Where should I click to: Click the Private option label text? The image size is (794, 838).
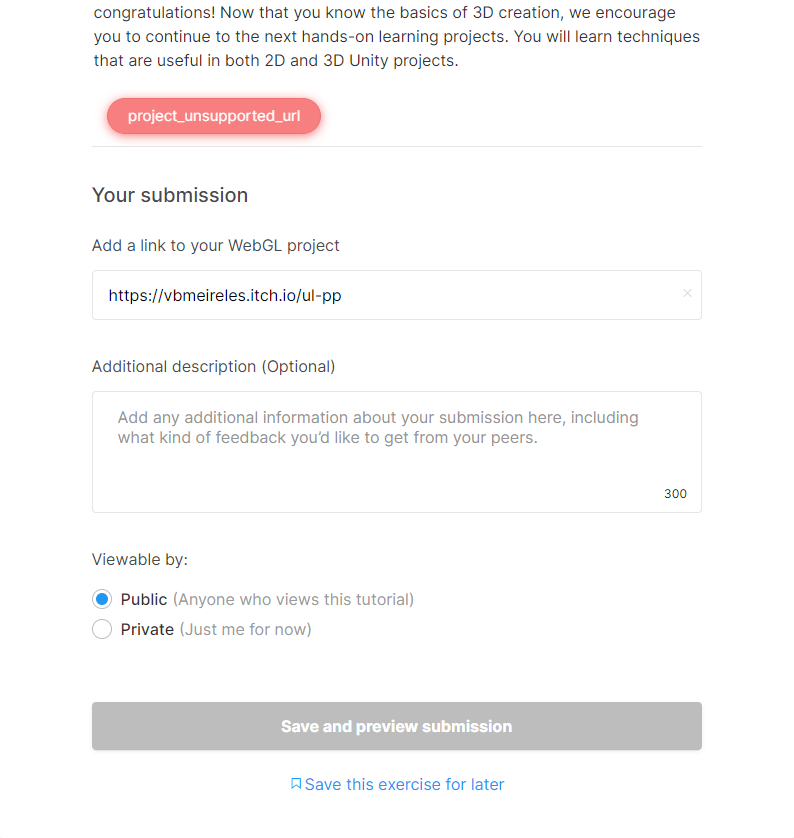[x=147, y=630]
